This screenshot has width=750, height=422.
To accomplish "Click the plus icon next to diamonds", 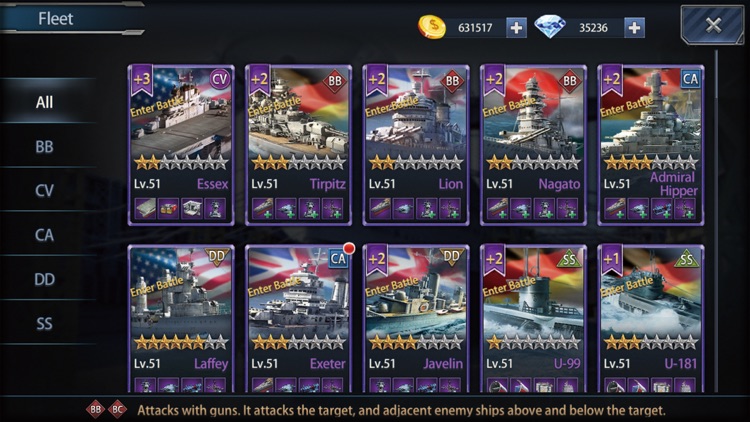I will 634,28.
